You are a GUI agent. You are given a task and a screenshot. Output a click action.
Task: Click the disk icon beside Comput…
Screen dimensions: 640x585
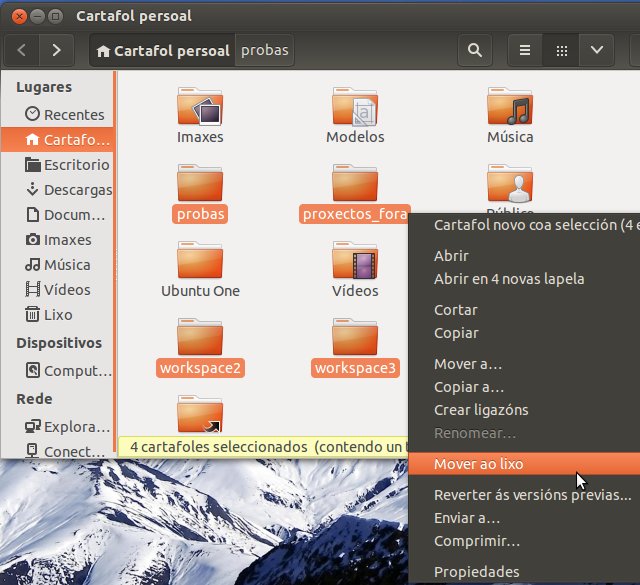pyautogui.click(x=33, y=370)
